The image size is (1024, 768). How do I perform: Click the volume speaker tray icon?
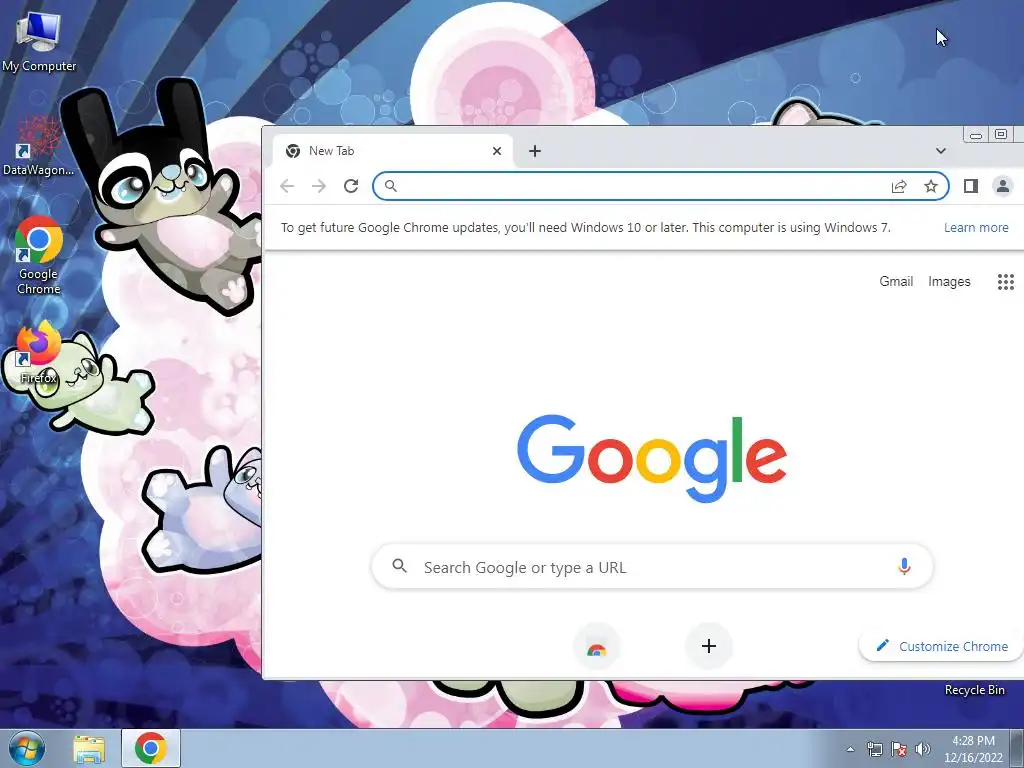pos(923,749)
